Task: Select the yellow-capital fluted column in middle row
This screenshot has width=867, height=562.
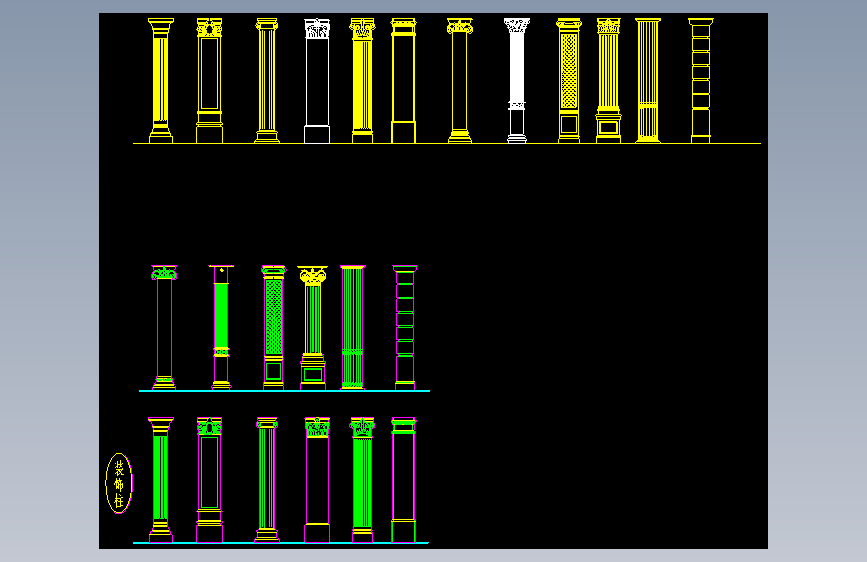Action: tap(312, 327)
